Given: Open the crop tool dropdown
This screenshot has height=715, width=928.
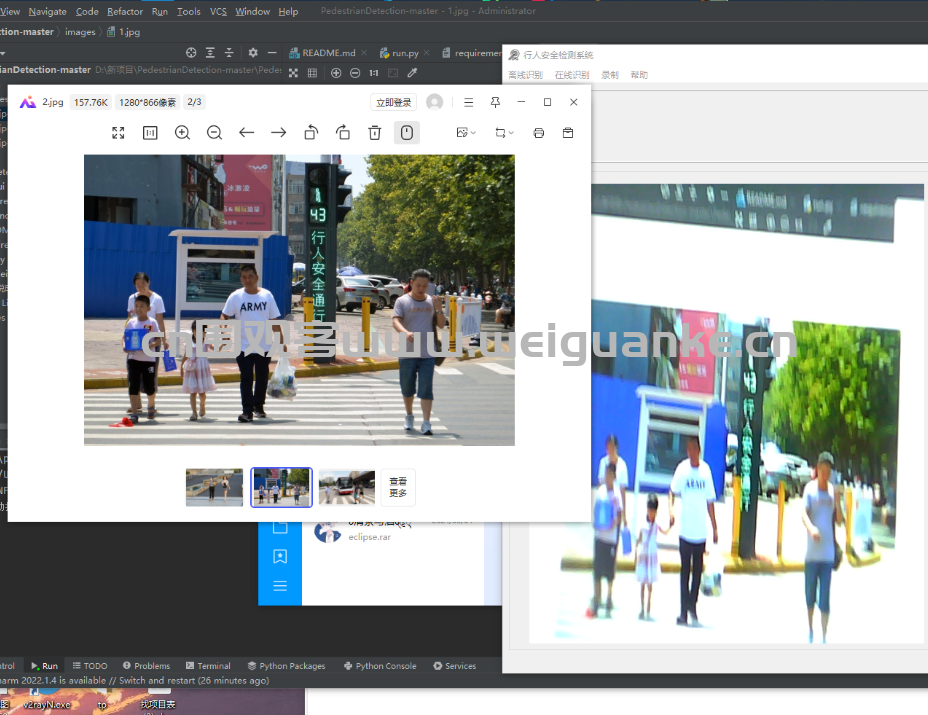Looking at the screenshot, I should [504, 133].
